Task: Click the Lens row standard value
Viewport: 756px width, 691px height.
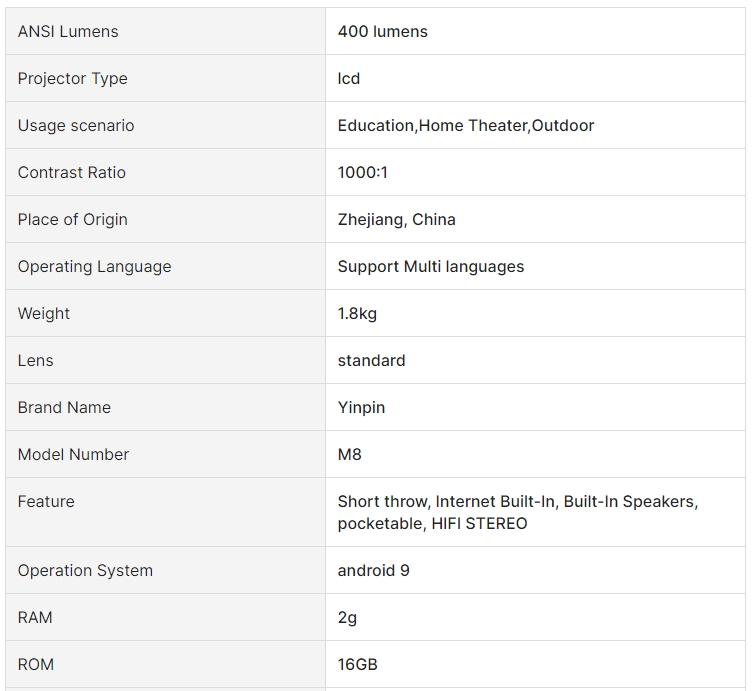Action: 371,361
